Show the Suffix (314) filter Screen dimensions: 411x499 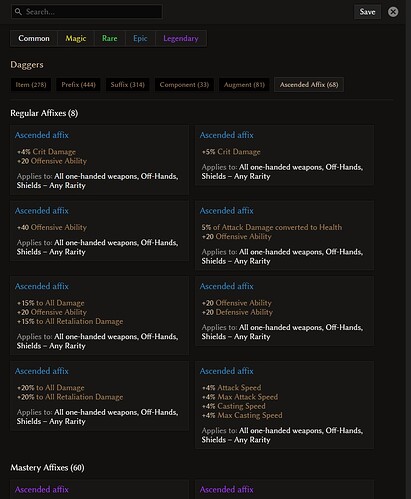[128, 85]
